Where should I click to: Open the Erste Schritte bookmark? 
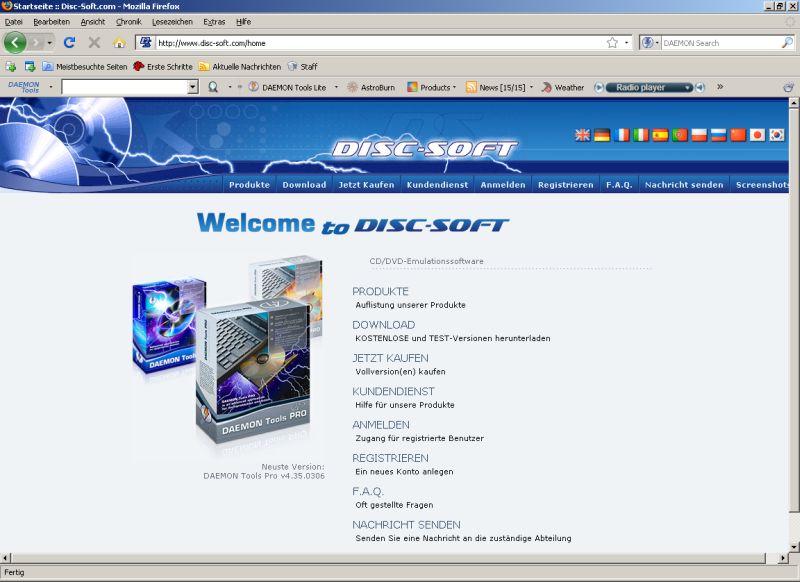coord(163,66)
